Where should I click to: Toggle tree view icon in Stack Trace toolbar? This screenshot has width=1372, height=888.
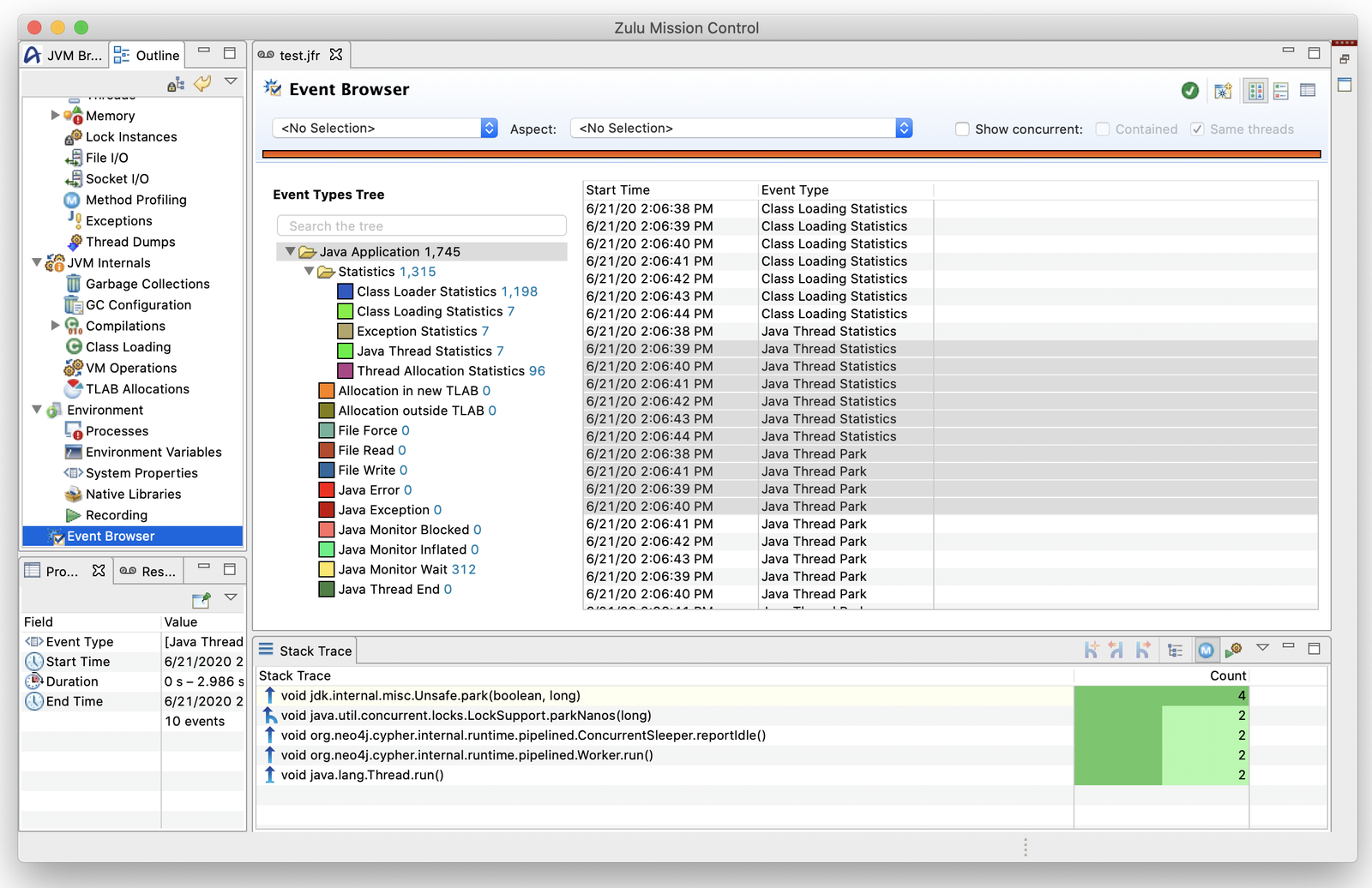[1176, 651]
